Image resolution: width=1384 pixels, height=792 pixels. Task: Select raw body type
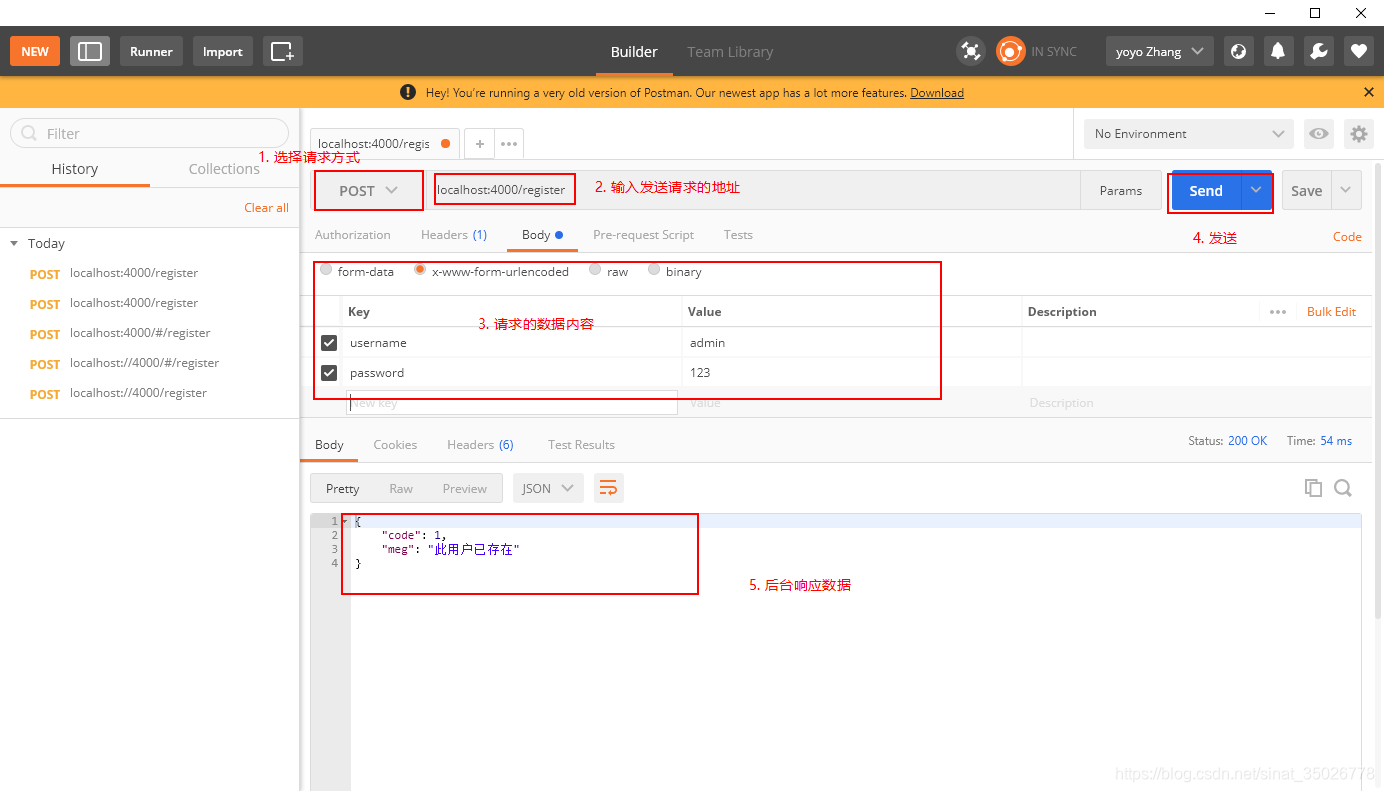[595, 270]
